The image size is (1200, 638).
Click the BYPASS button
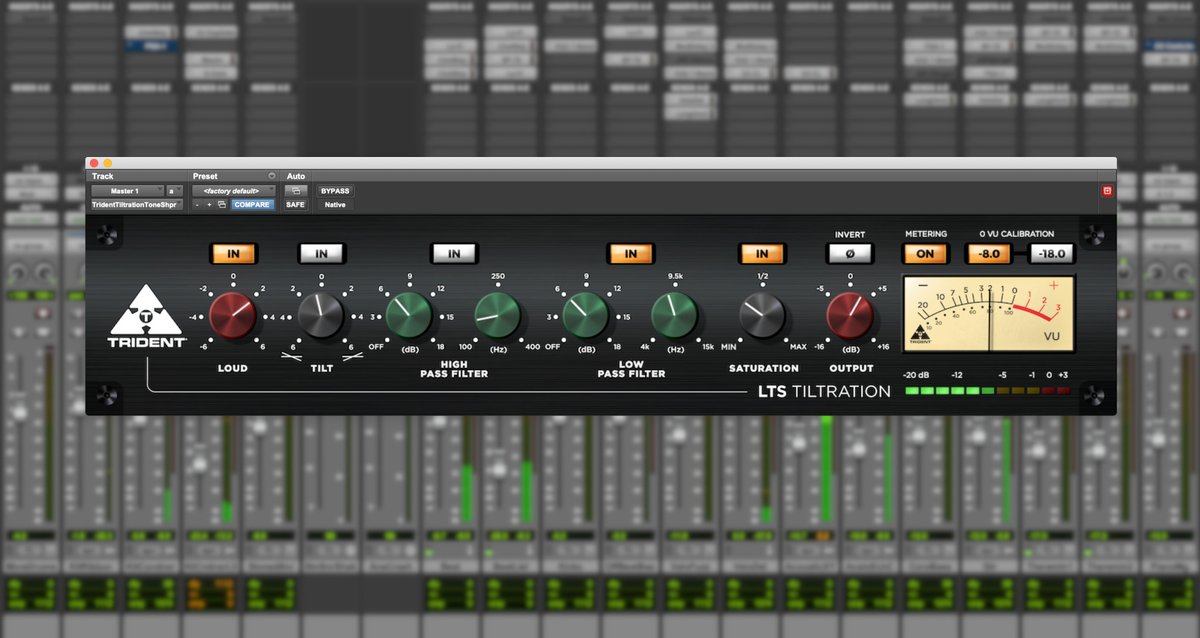[334, 191]
